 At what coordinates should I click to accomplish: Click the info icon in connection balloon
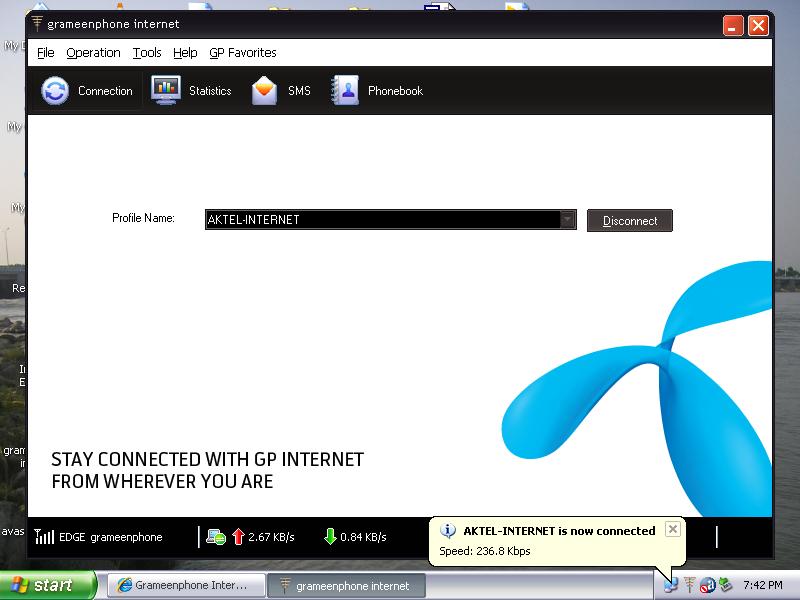click(447, 531)
